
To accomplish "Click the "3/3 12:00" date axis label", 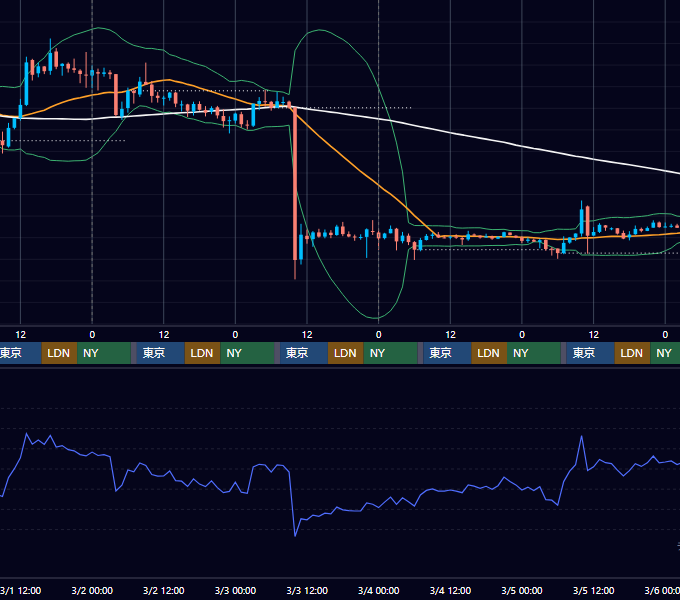I will tap(307, 590).
